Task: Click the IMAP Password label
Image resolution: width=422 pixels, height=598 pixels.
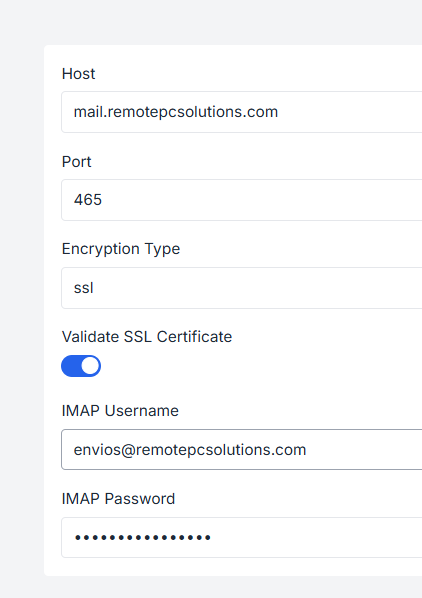Action: (x=118, y=499)
